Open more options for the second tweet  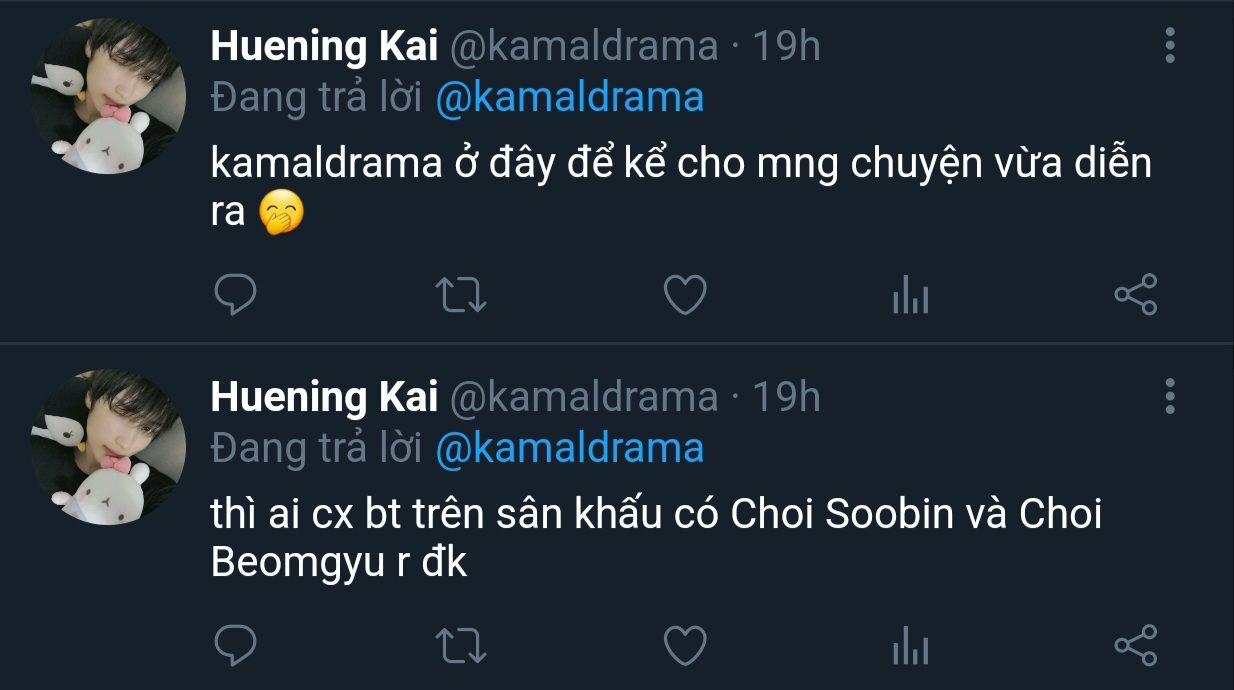pos(1170,396)
